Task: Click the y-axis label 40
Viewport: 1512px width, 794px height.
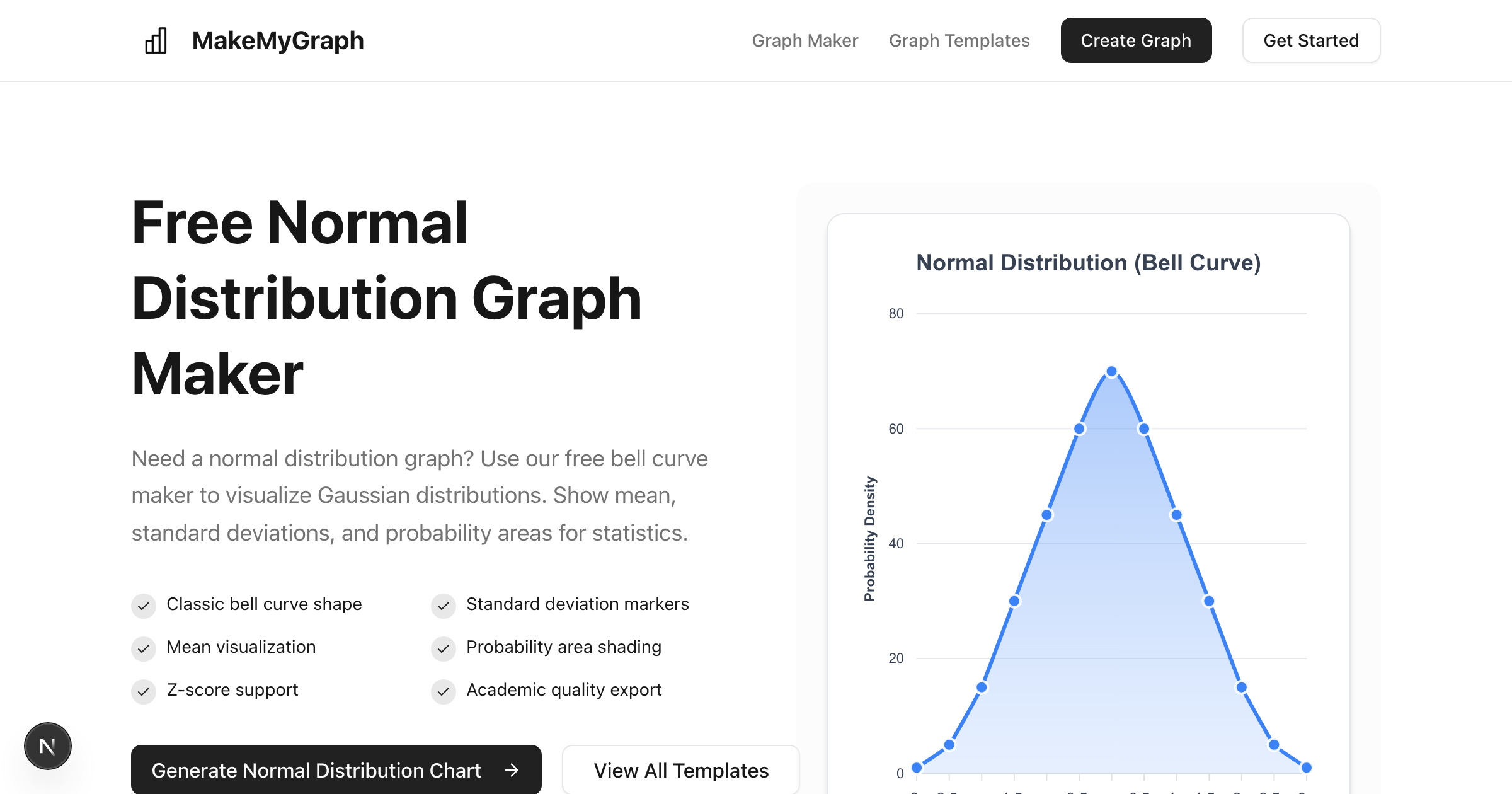Action: pos(896,543)
